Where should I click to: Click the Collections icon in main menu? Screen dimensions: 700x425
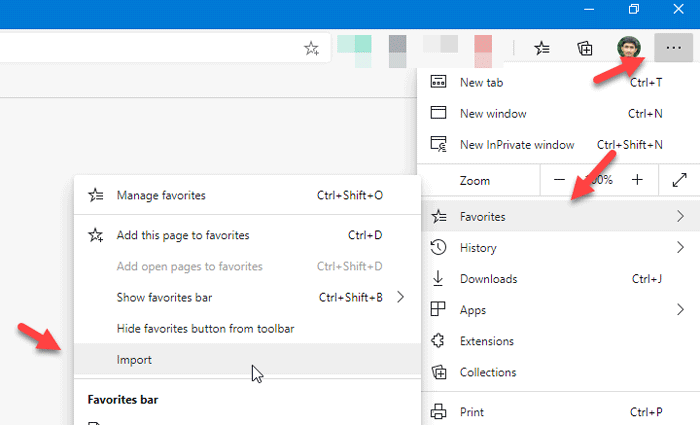438,372
